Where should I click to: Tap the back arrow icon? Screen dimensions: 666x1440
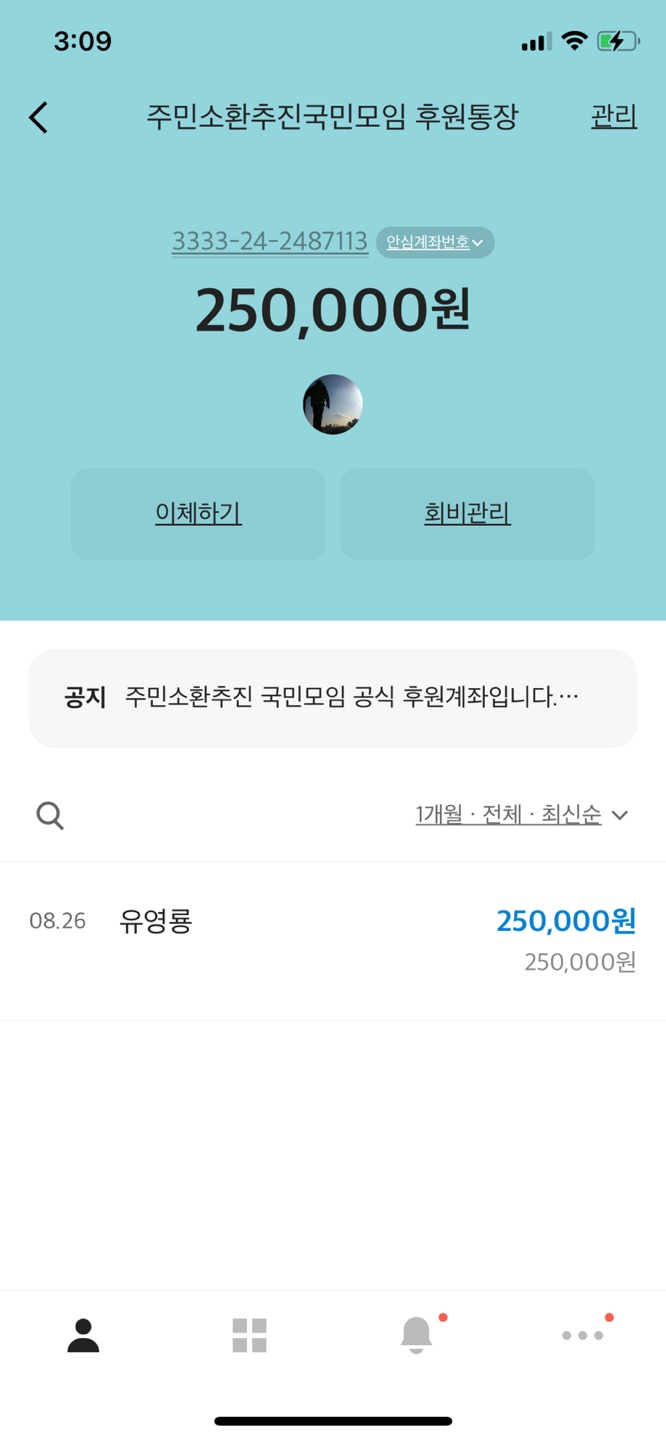coord(39,117)
